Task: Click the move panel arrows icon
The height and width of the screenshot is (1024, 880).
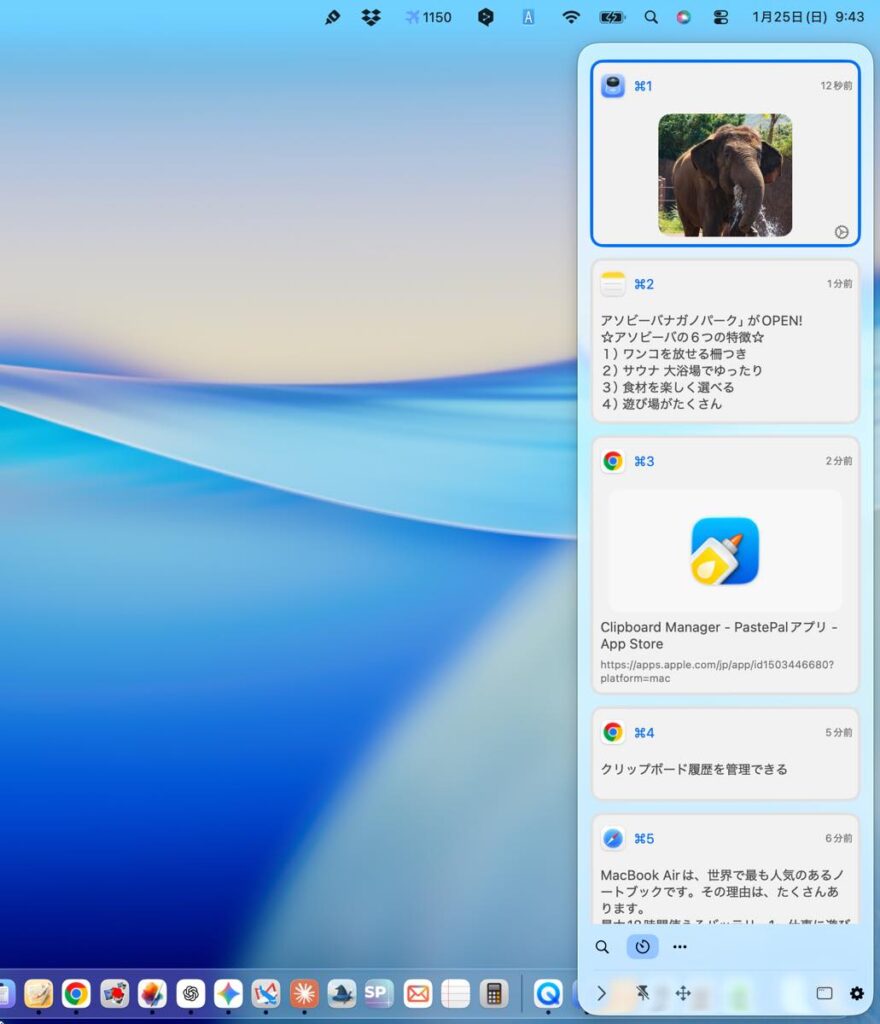Action: (684, 993)
